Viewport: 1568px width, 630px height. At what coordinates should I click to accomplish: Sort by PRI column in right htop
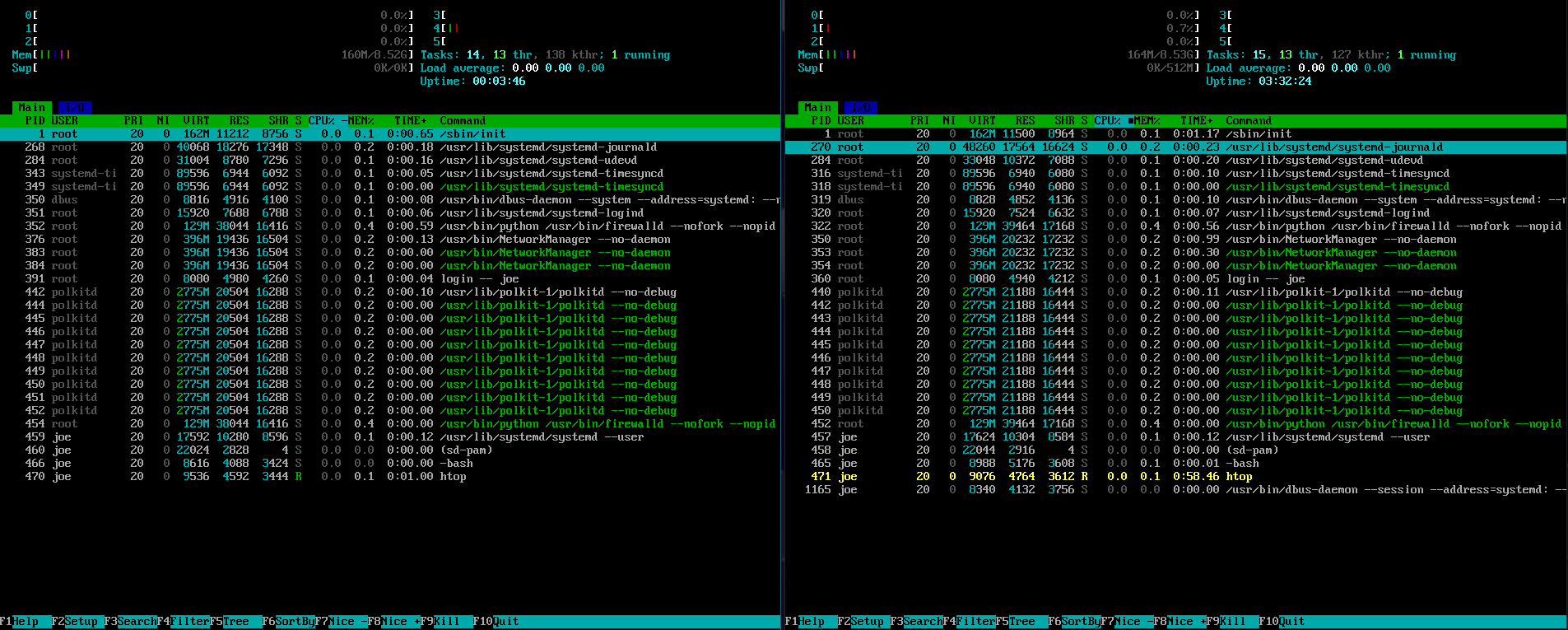pos(920,121)
